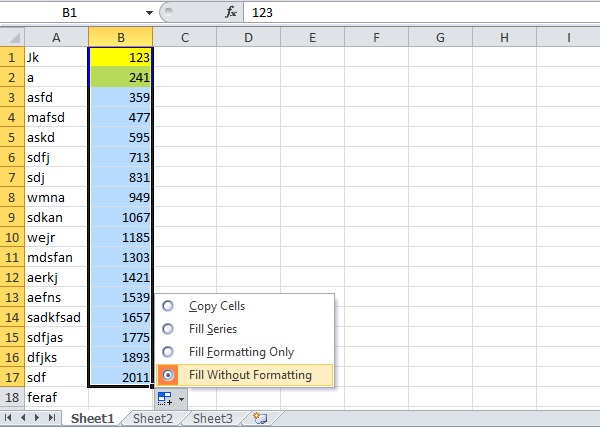Screen dimensions: 600x428
Task: Select column B header
Action: (x=120, y=38)
